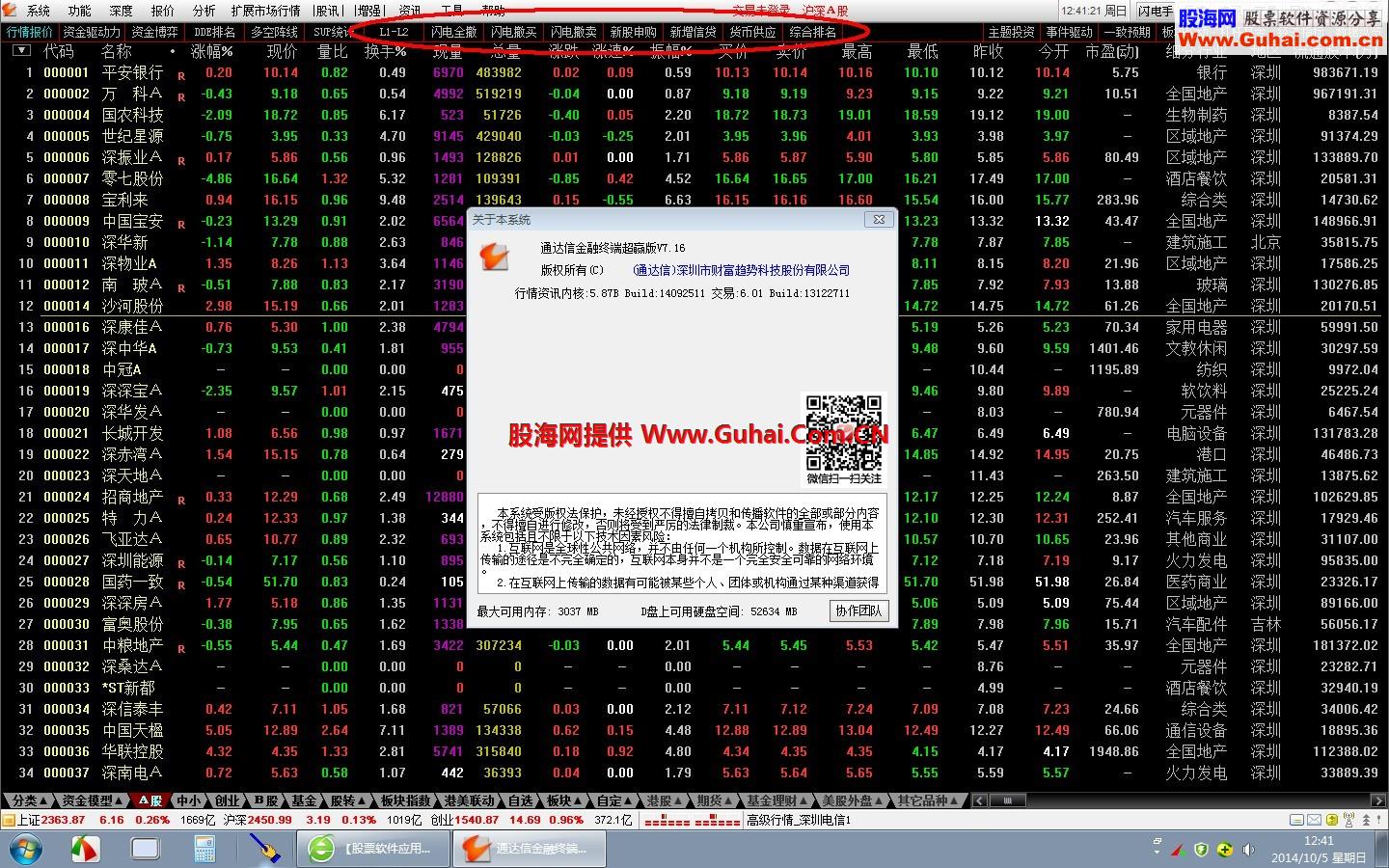
Task: Click the 沪深A股 label in the title bar
Action: (x=826, y=11)
